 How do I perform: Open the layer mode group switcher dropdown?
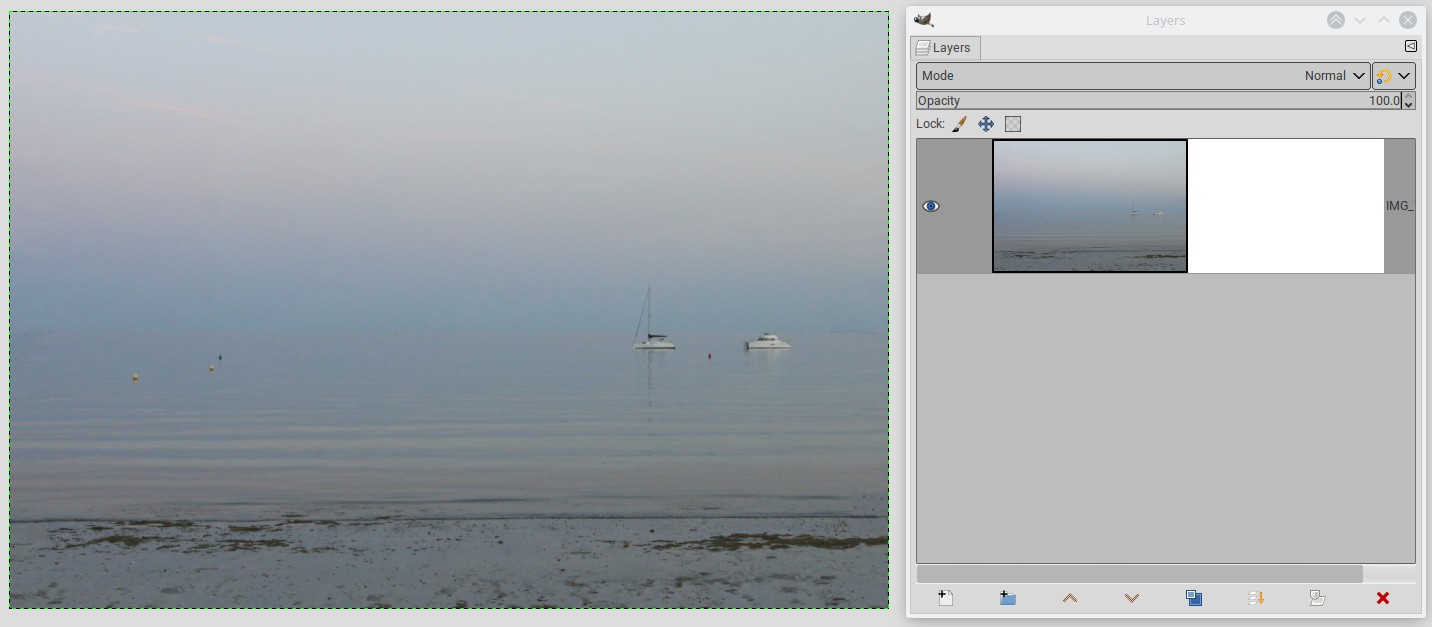click(1394, 76)
